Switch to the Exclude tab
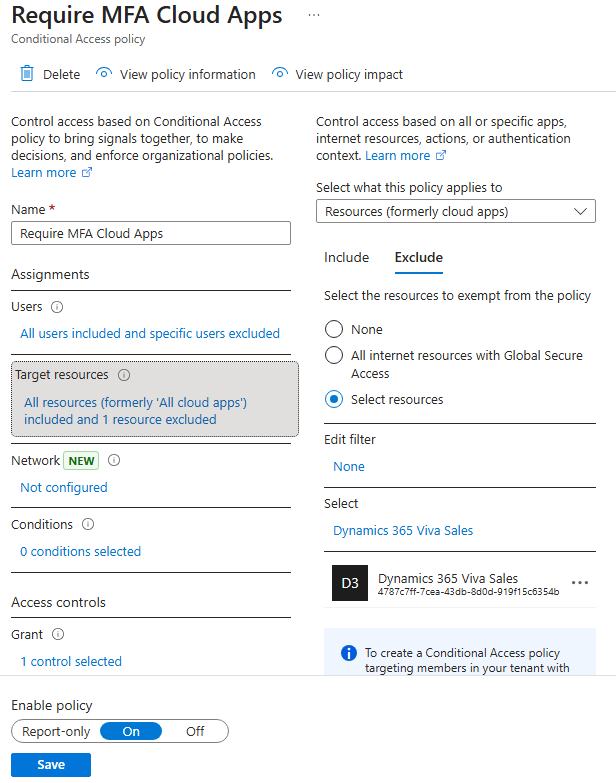Screen dimensions: 616x783 coord(419,257)
